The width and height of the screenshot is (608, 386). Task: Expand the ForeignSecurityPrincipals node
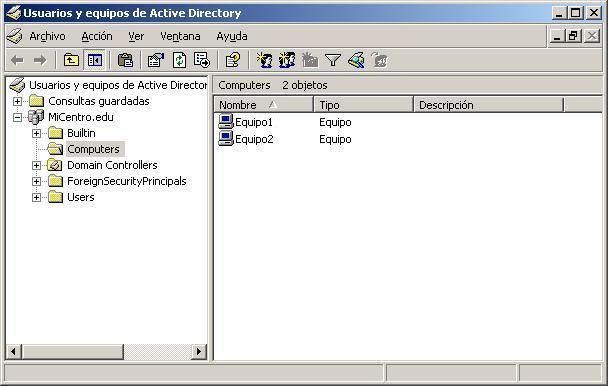36,181
